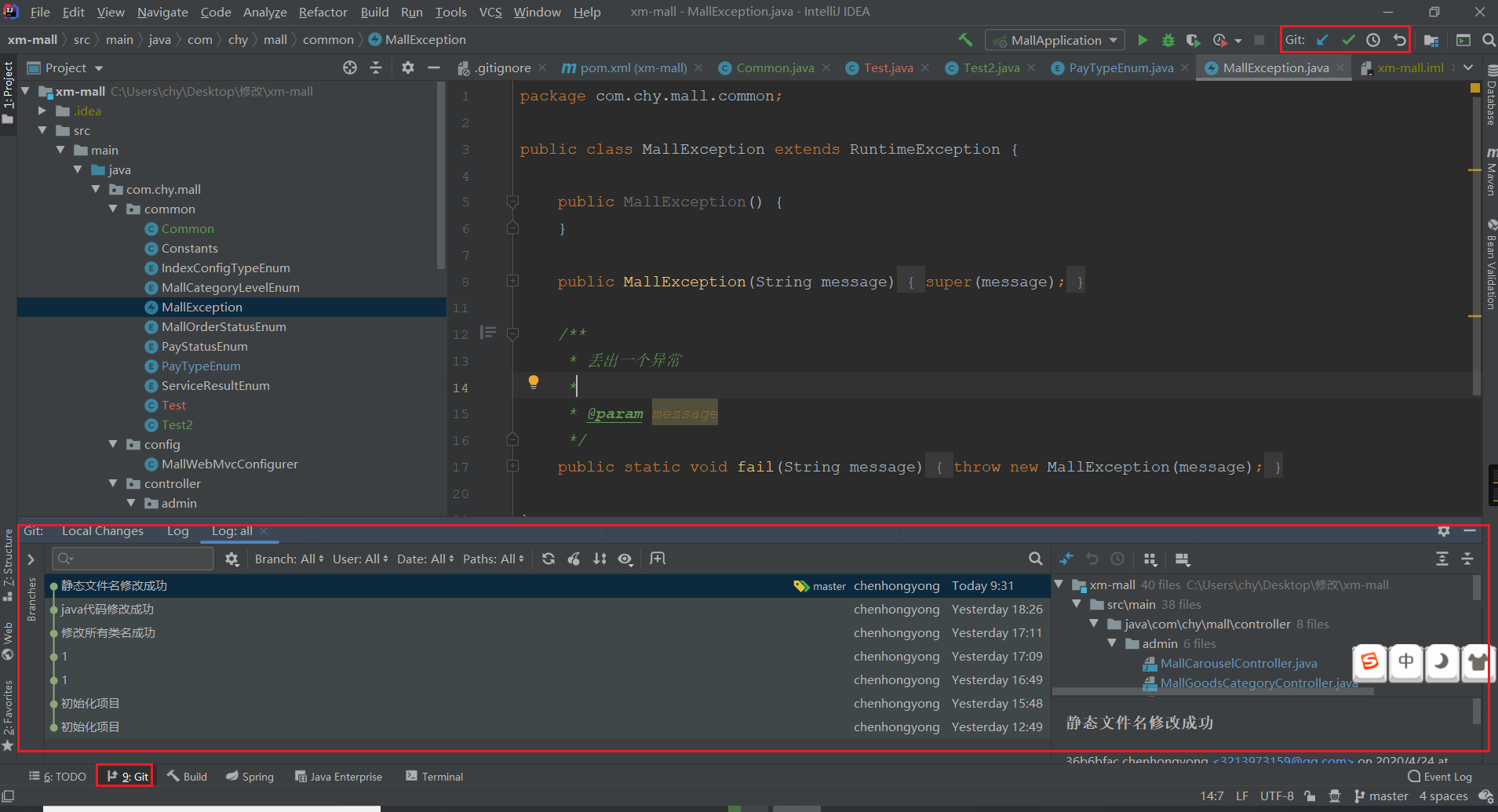Toggle IntelliSort icon in Git log toolbar
The image size is (1498, 812).
coord(600,559)
